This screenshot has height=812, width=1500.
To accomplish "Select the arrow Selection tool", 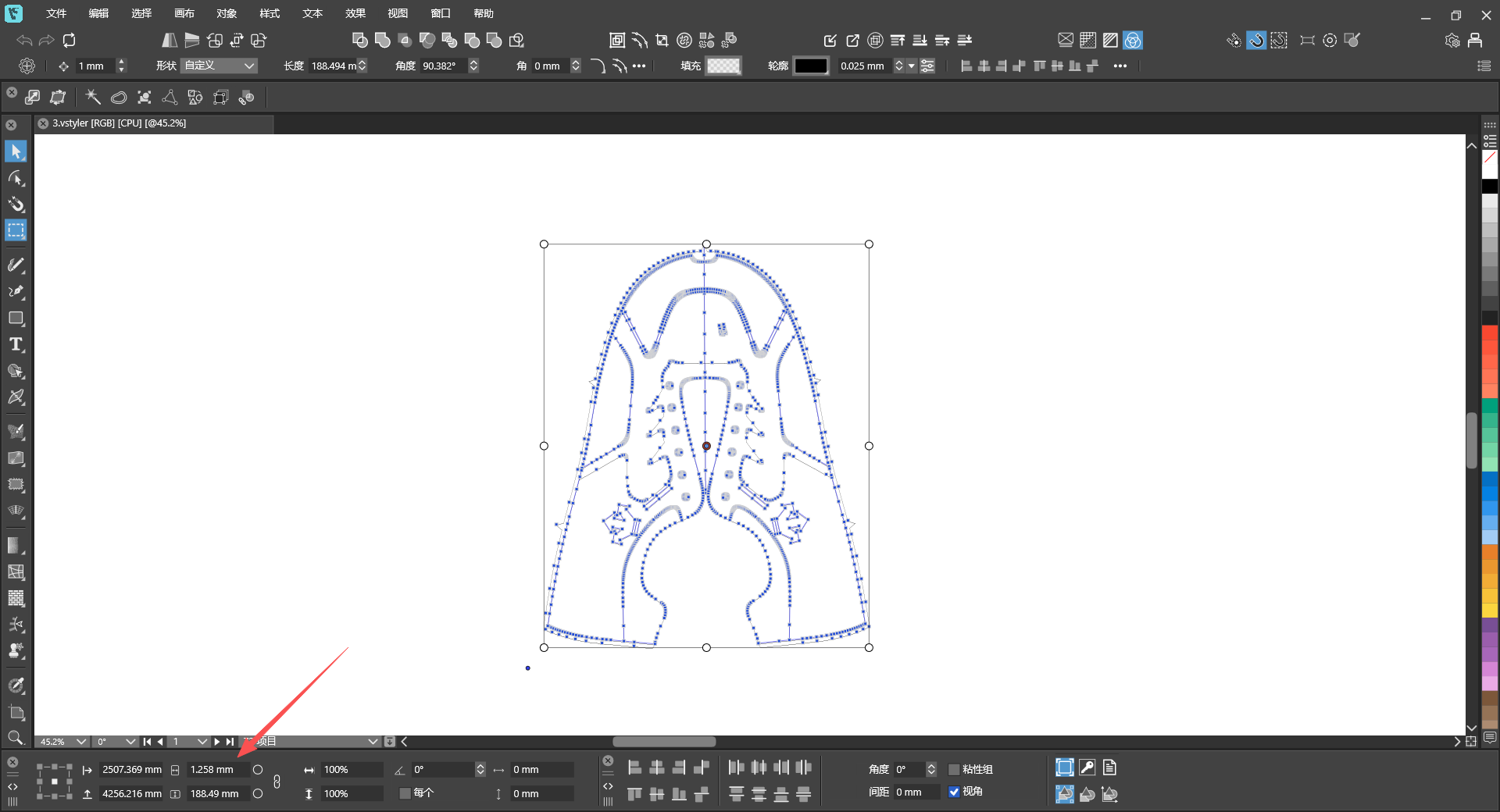I will pyautogui.click(x=16, y=151).
